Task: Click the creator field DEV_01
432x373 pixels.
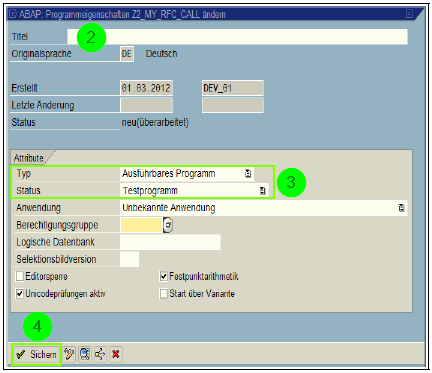Action: tap(233, 88)
